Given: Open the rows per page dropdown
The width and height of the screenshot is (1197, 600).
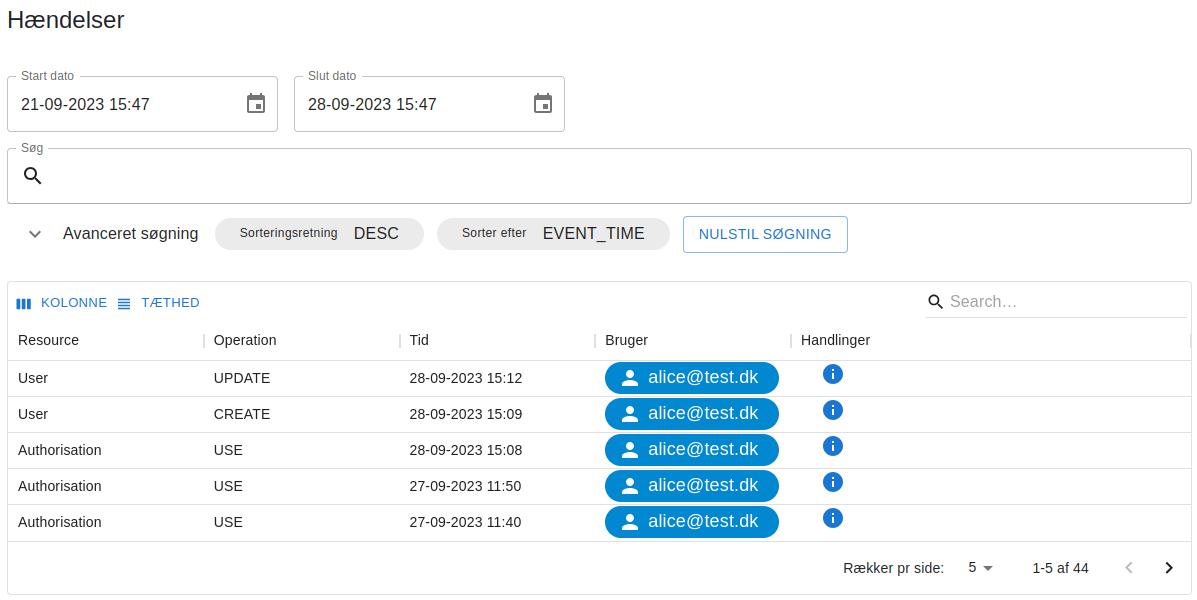Looking at the screenshot, I should click(x=980, y=568).
